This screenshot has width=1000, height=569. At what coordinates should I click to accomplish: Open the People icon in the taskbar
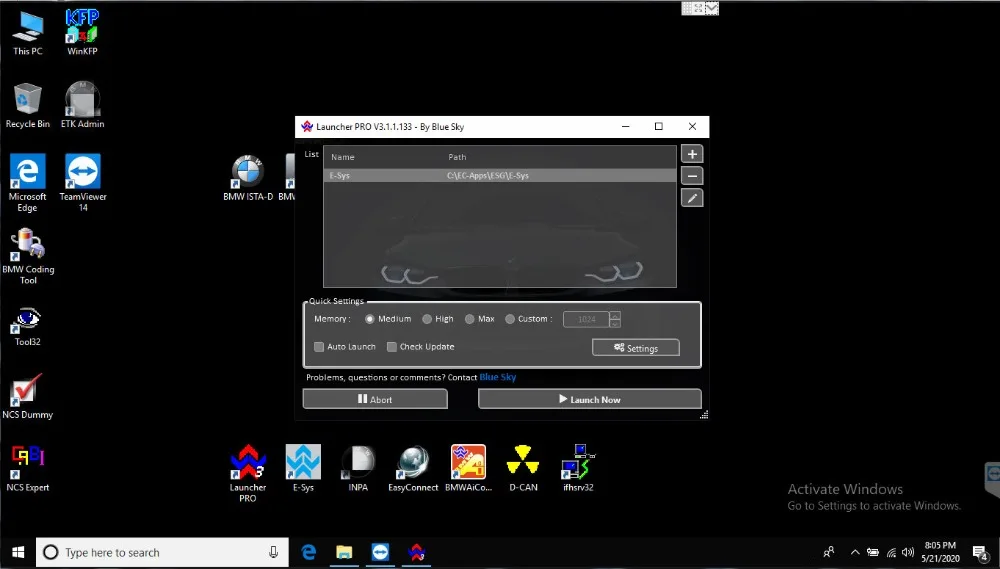tap(828, 552)
